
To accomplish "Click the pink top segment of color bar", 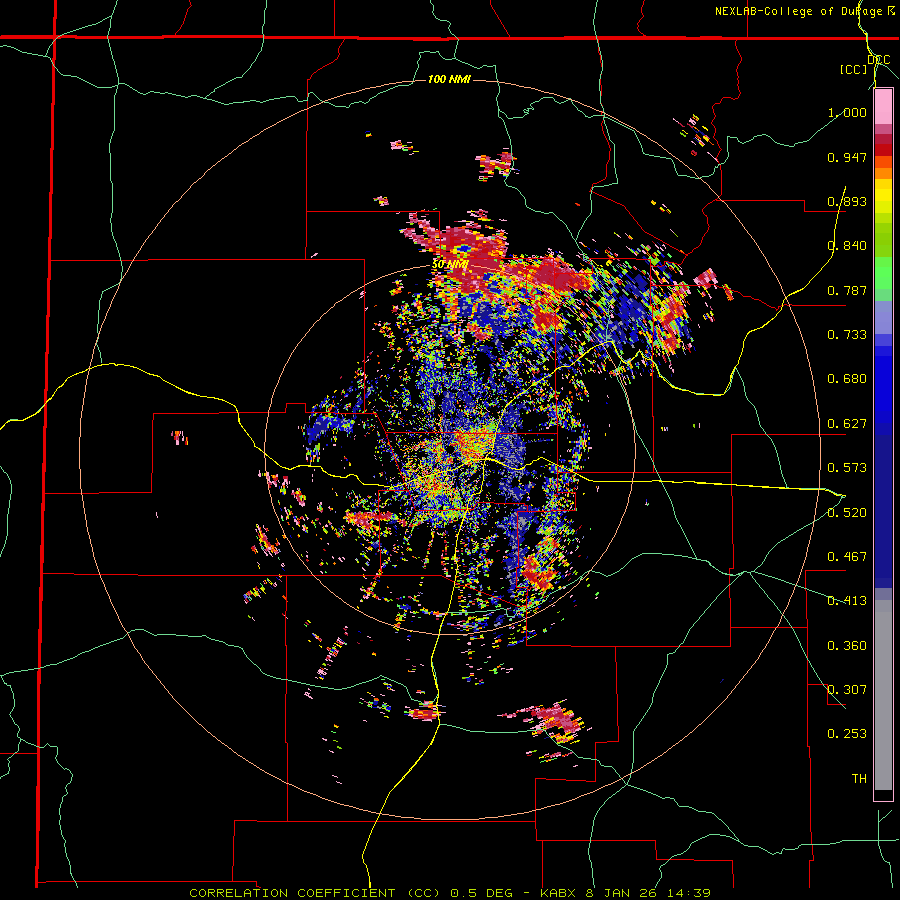I will [883, 107].
